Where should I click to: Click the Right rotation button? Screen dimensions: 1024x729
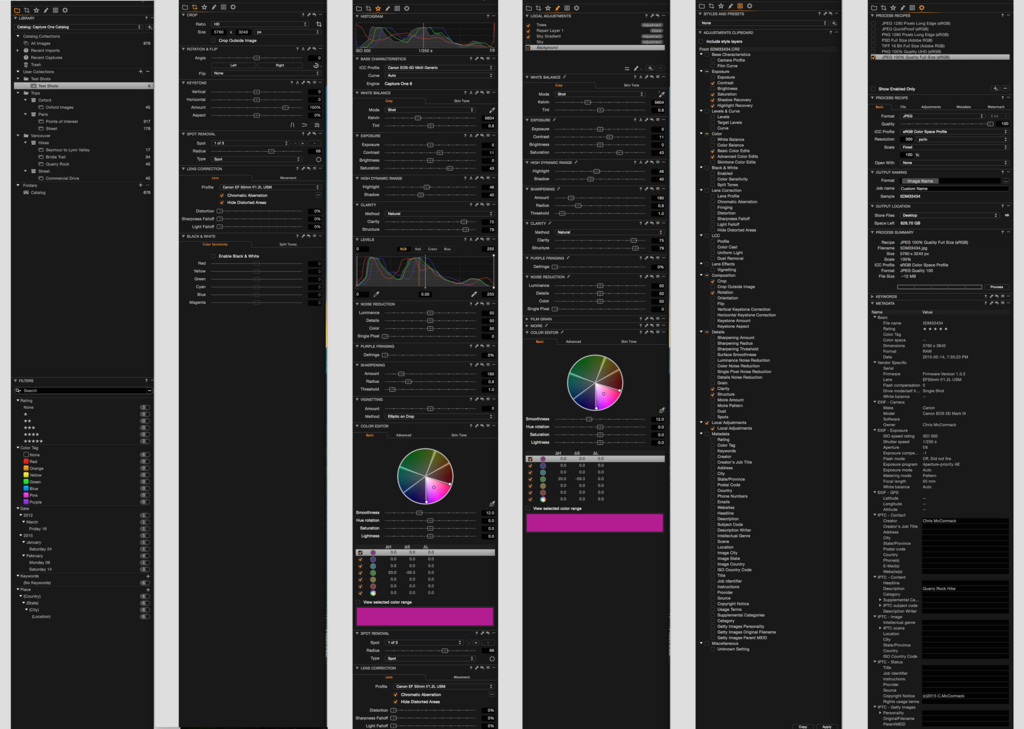[x=280, y=65]
